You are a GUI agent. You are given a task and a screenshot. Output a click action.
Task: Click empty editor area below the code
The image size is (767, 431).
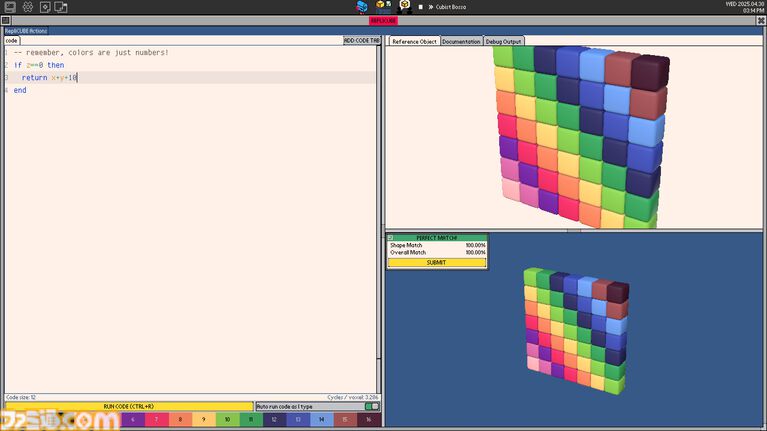pos(191,245)
